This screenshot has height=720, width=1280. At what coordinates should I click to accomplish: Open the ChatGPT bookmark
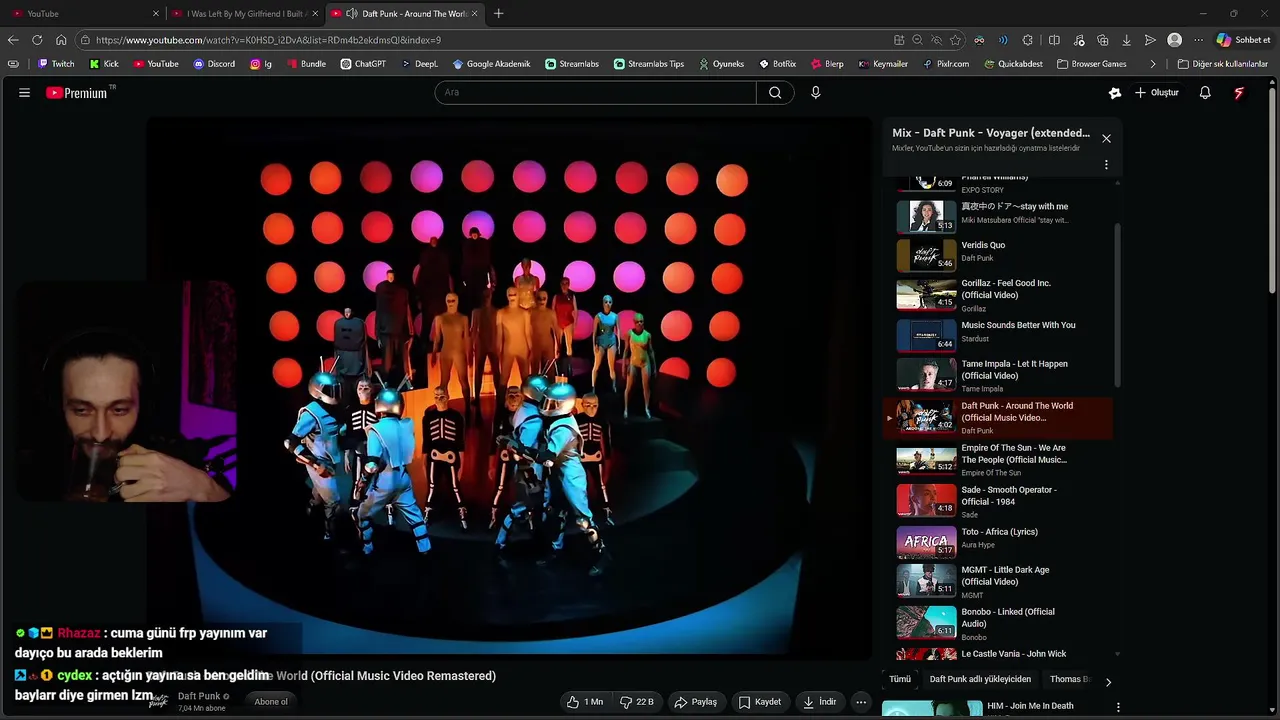coord(363,64)
